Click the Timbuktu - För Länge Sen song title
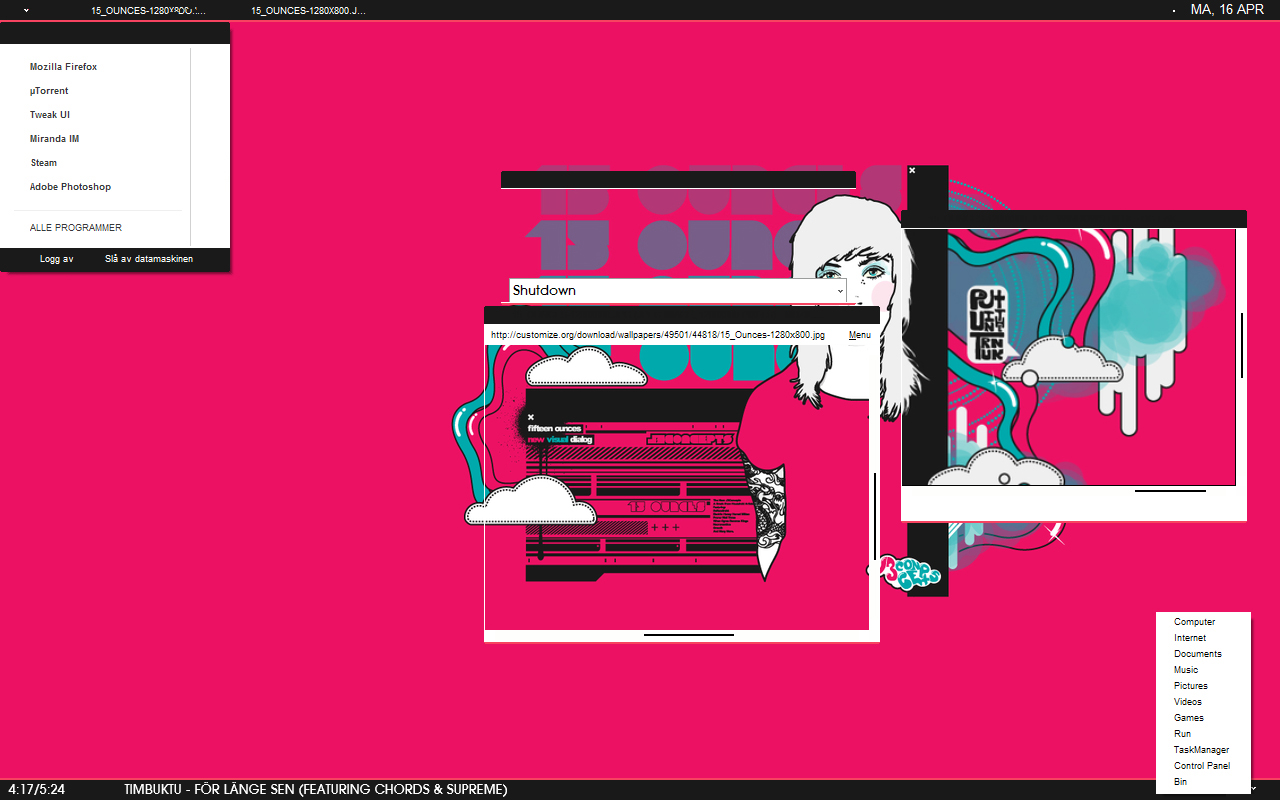This screenshot has width=1280, height=800. (x=316, y=789)
